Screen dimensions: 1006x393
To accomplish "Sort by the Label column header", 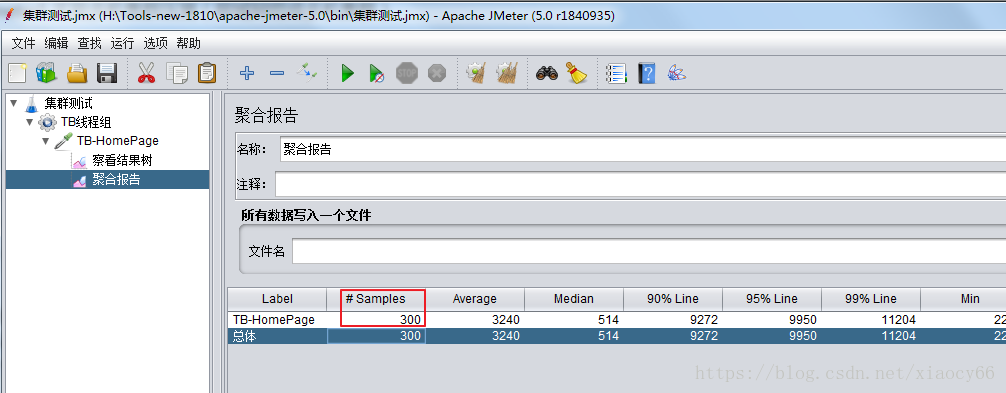I will click(277, 299).
